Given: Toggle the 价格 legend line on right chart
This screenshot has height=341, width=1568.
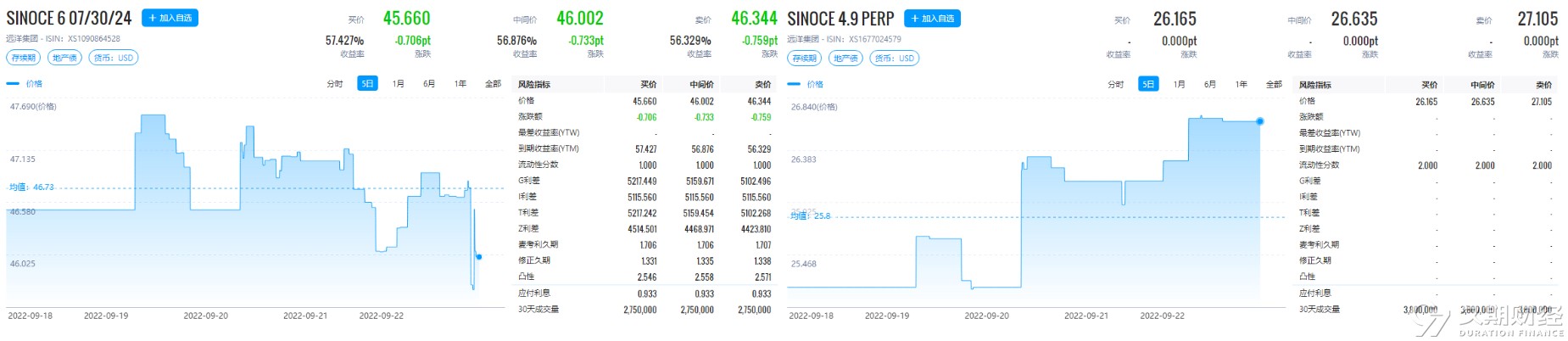Looking at the screenshot, I should coord(806,84).
